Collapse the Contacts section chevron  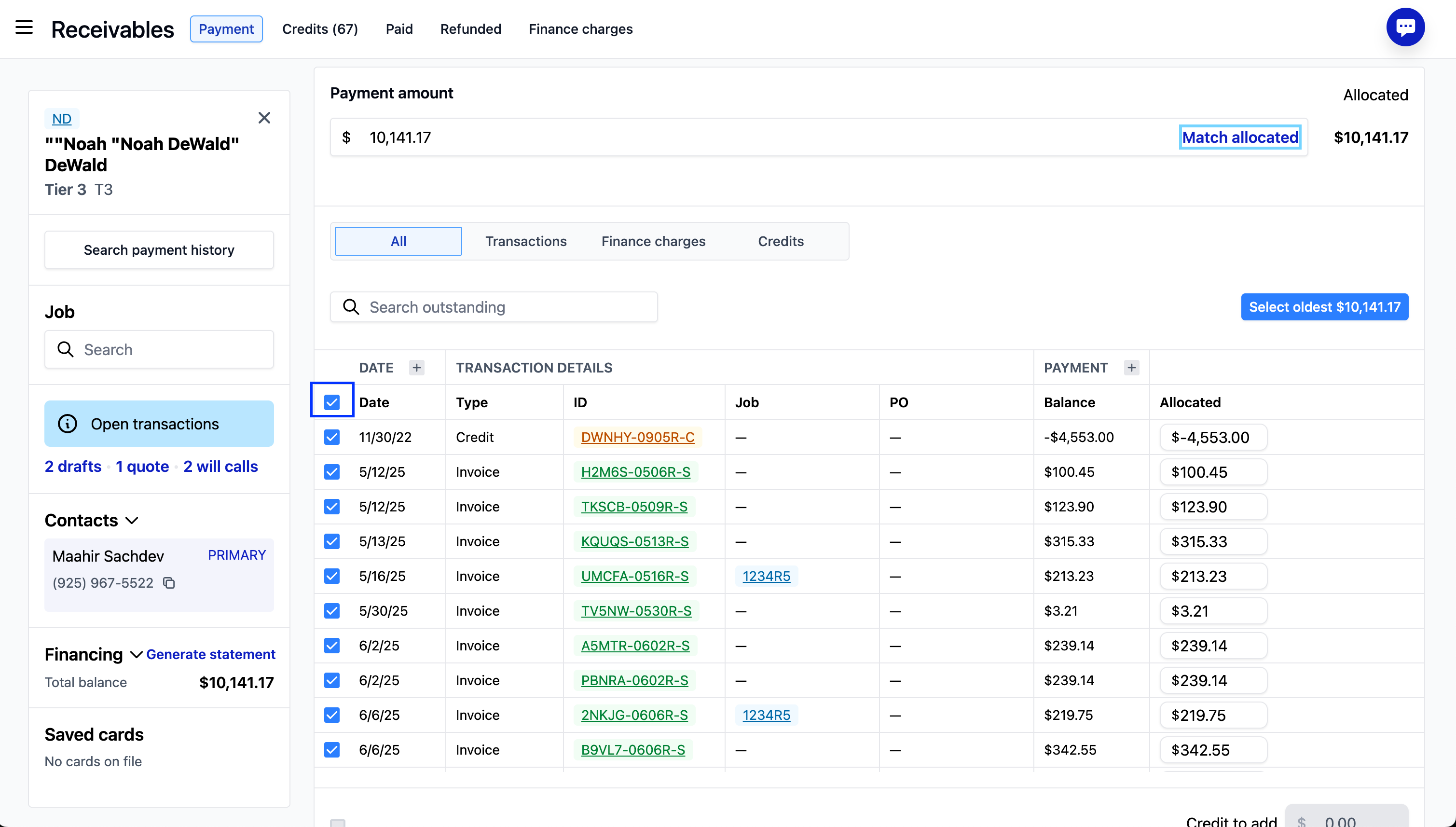click(x=132, y=520)
